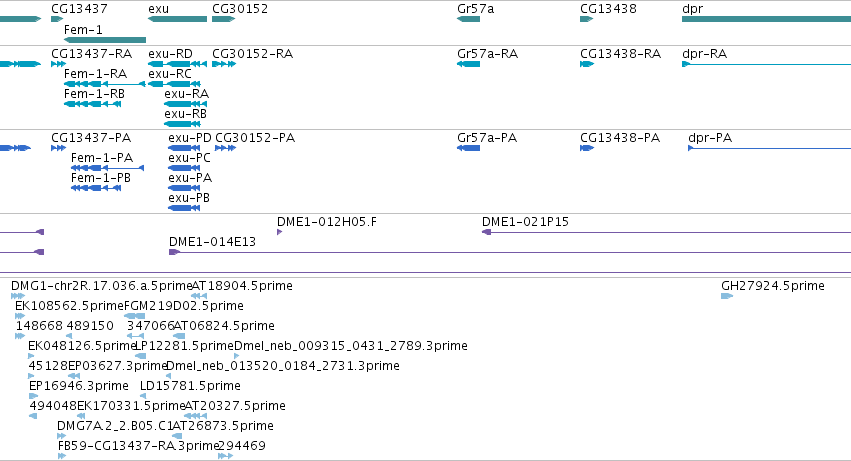The width and height of the screenshot is (851, 461).
Task: Select the CG30152-PA protein label
Action: point(255,138)
